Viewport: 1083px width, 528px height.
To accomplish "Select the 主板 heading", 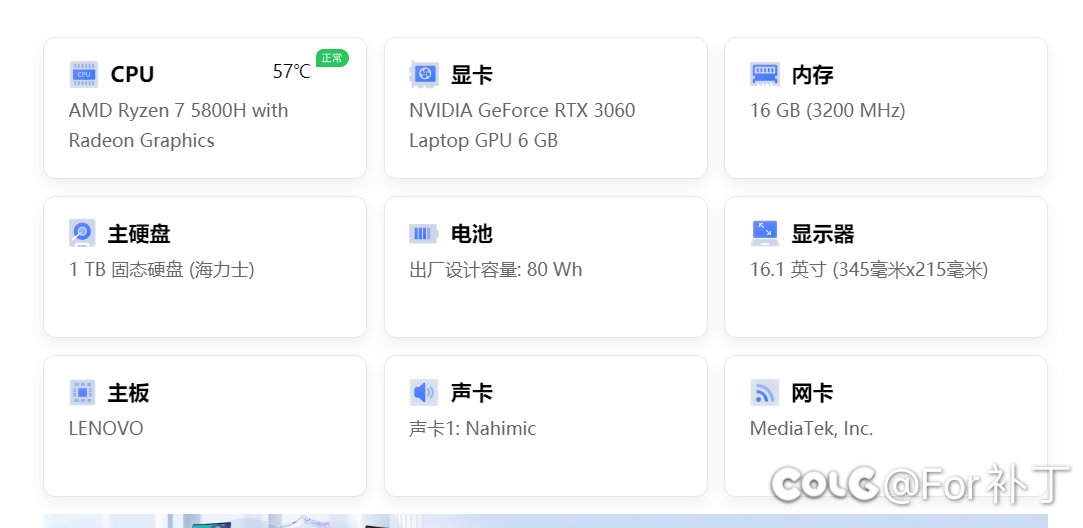I will [128, 393].
